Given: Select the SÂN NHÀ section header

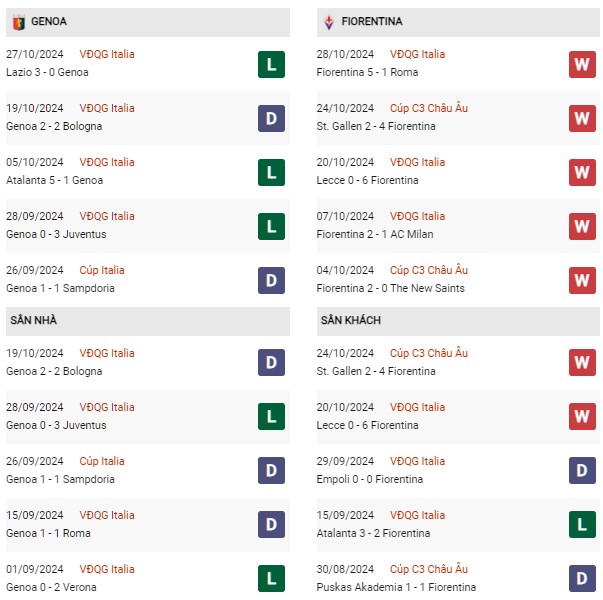Looking at the screenshot, I should point(148,321).
